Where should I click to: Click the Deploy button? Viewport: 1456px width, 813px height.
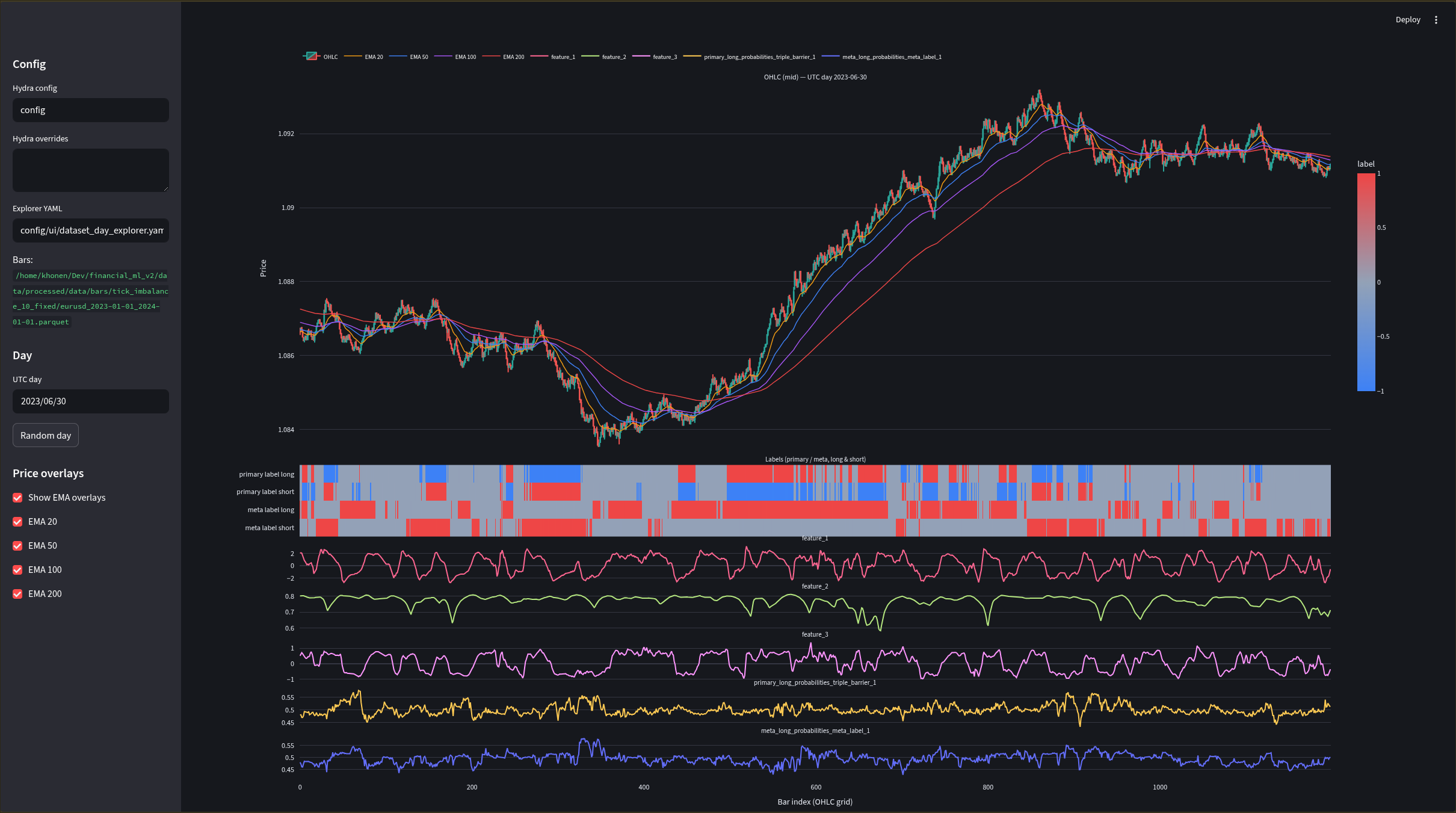[1408, 20]
